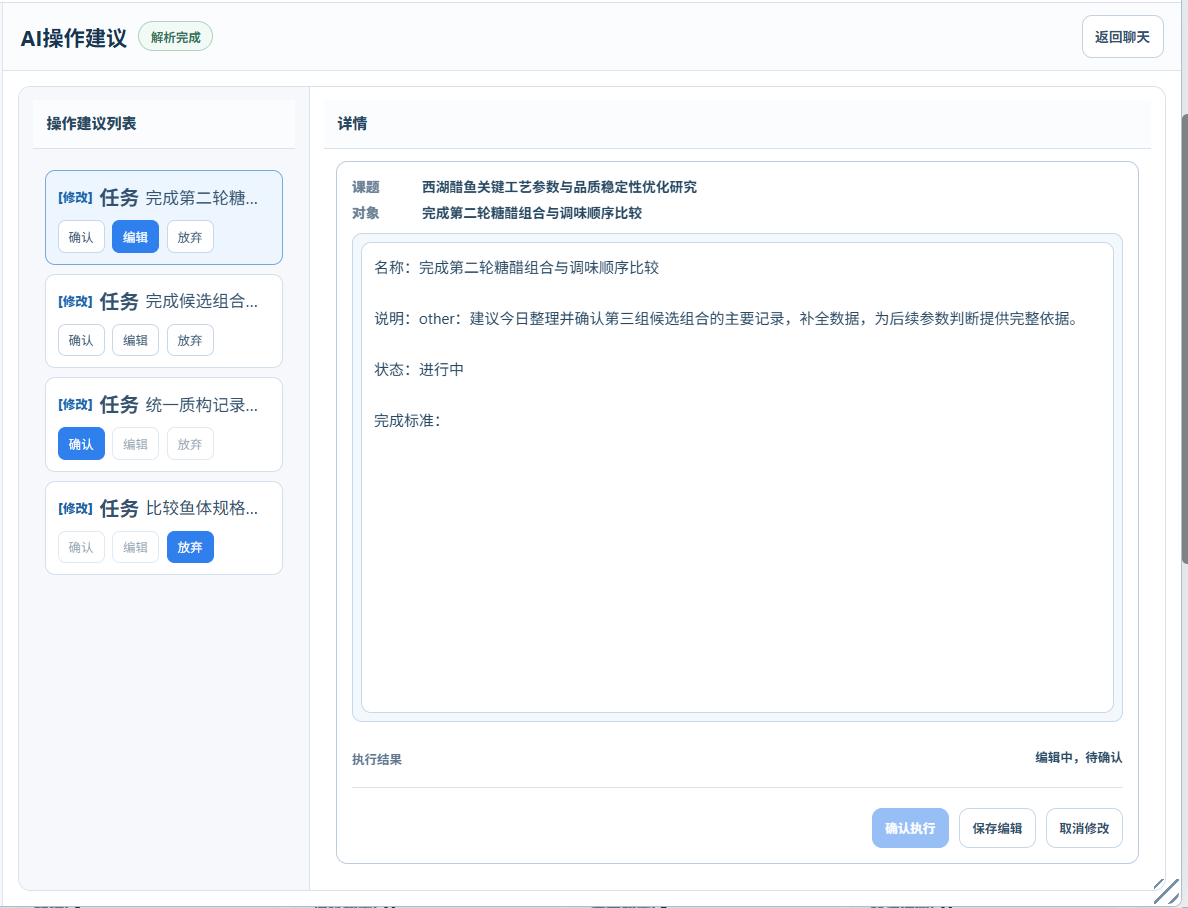Discard the 统一质构记录 task suggestion
The height and width of the screenshot is (908, 1188).
coord(190,444)
